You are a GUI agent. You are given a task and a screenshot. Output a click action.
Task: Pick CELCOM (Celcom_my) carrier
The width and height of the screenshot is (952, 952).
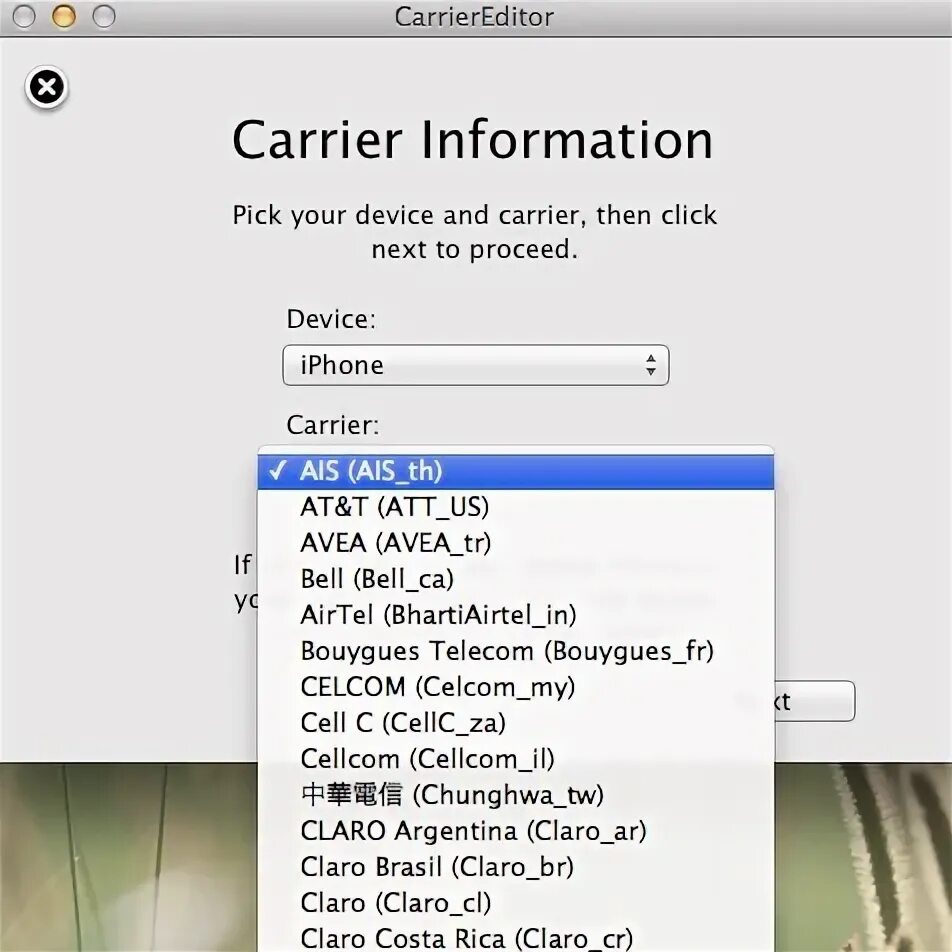(515, 687)
